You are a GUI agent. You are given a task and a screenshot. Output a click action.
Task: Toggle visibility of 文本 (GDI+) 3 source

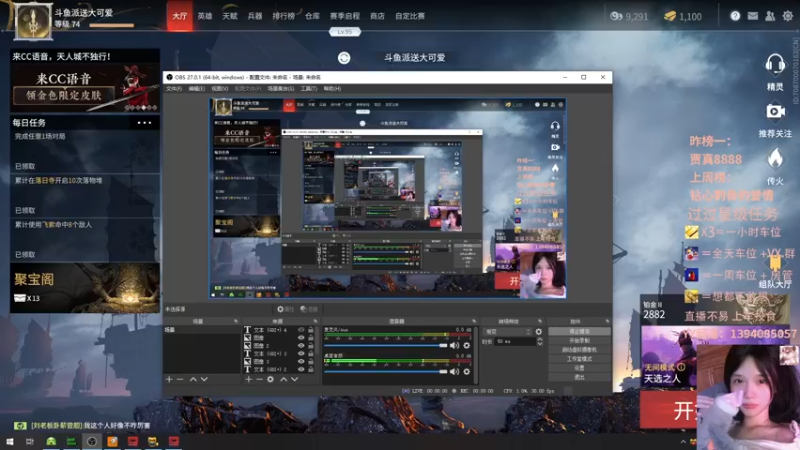tap(301, 354)
